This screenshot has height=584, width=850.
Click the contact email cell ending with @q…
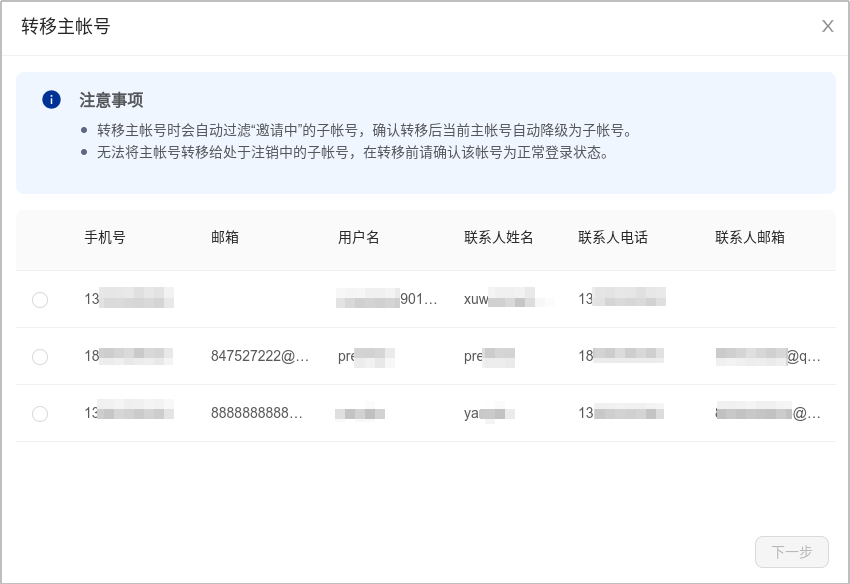click(768, 356)
